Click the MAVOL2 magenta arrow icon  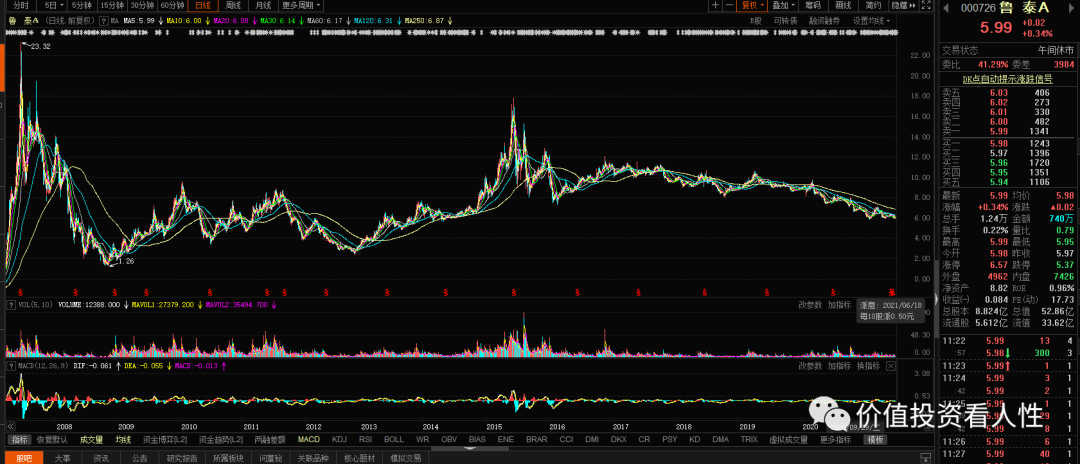click(x=274, y=304)
